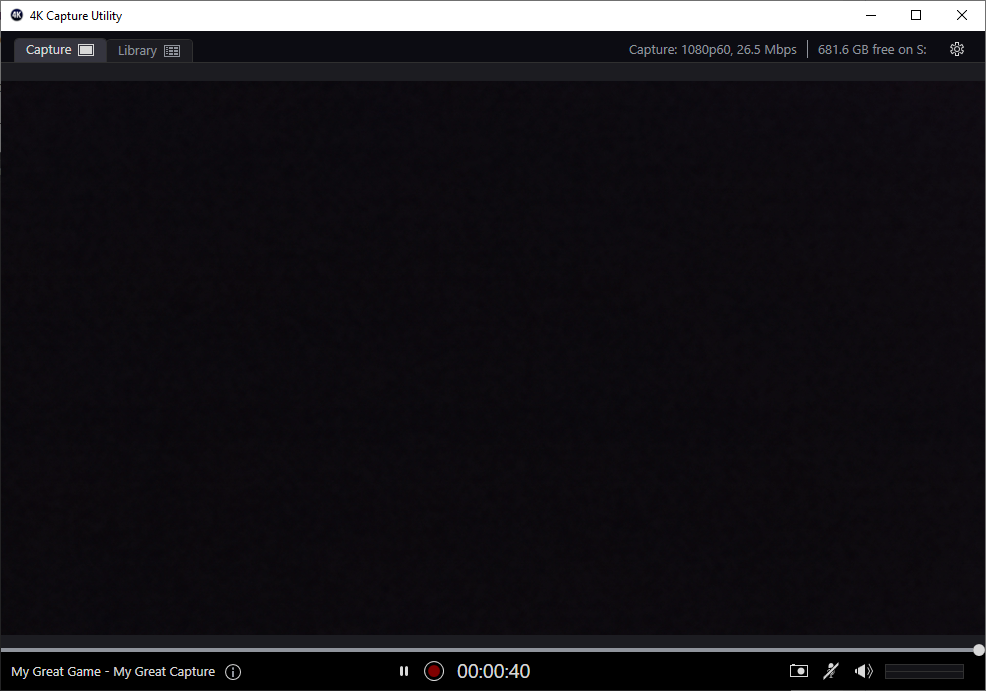986x691 pixels.
Task: Click the 4K Capture Utility title bar icon
Action: (14, 15)
